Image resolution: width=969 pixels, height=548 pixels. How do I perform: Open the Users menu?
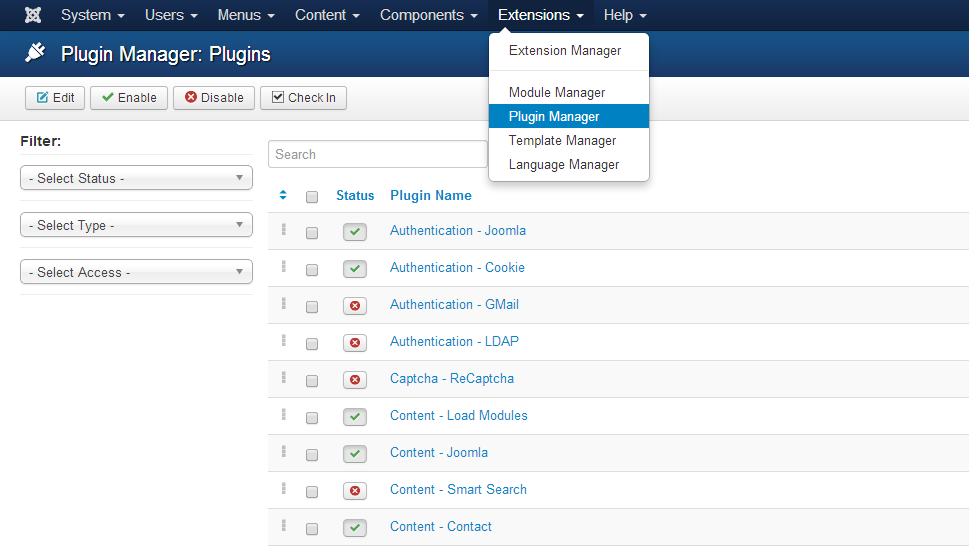pyautogui.click(x=171, y=15)
